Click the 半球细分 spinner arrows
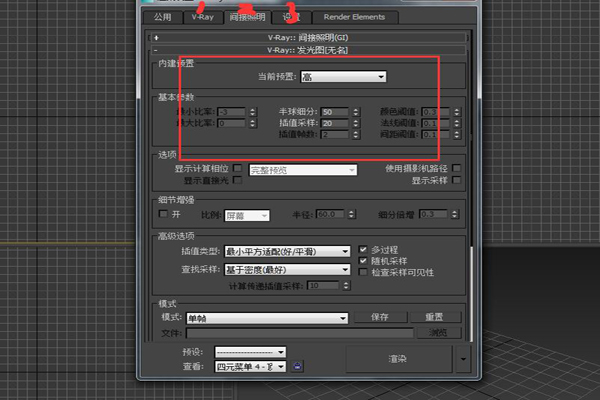 354,111
